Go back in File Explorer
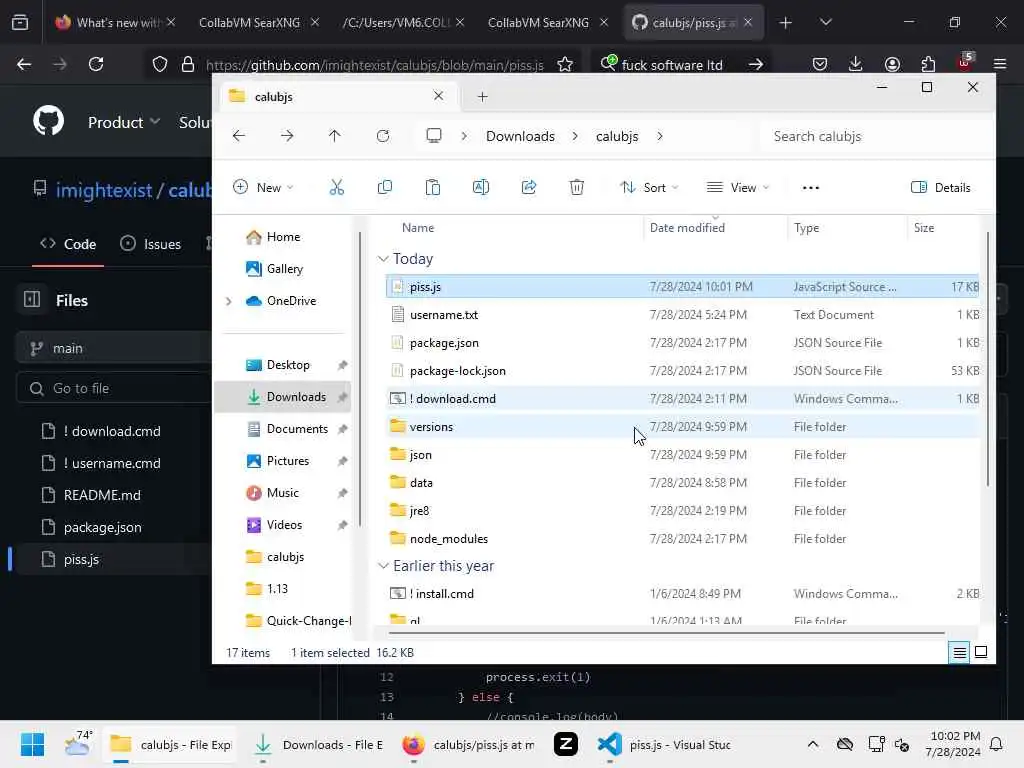 point(239,136)
